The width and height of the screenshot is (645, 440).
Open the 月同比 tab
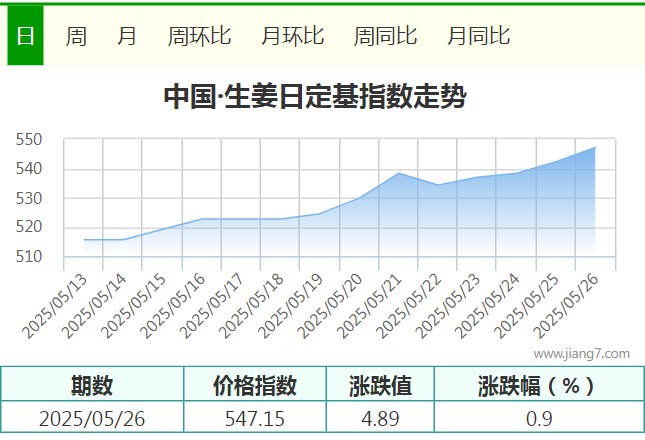tap(479, 36)
